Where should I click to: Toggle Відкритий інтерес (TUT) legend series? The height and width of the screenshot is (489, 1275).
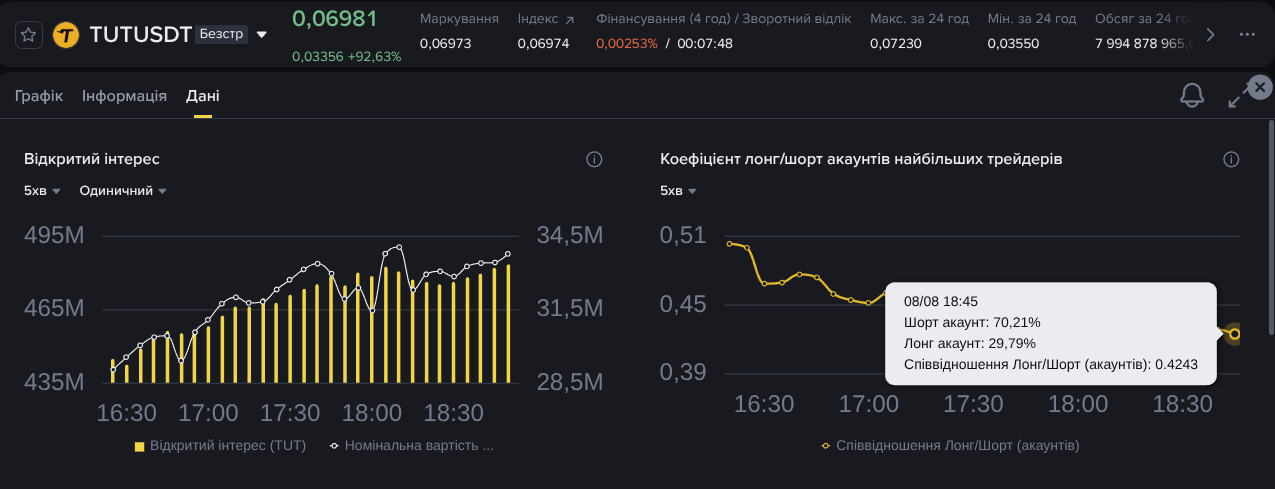point(220,445)
